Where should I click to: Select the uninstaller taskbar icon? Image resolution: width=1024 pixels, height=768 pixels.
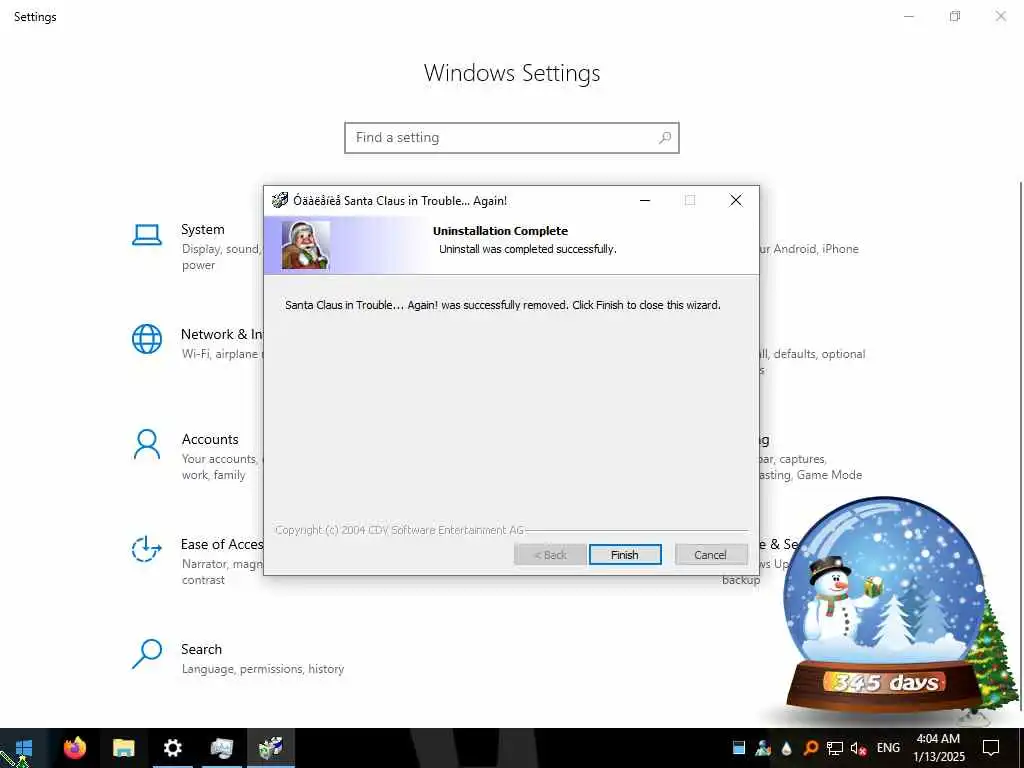click(270, 748)
